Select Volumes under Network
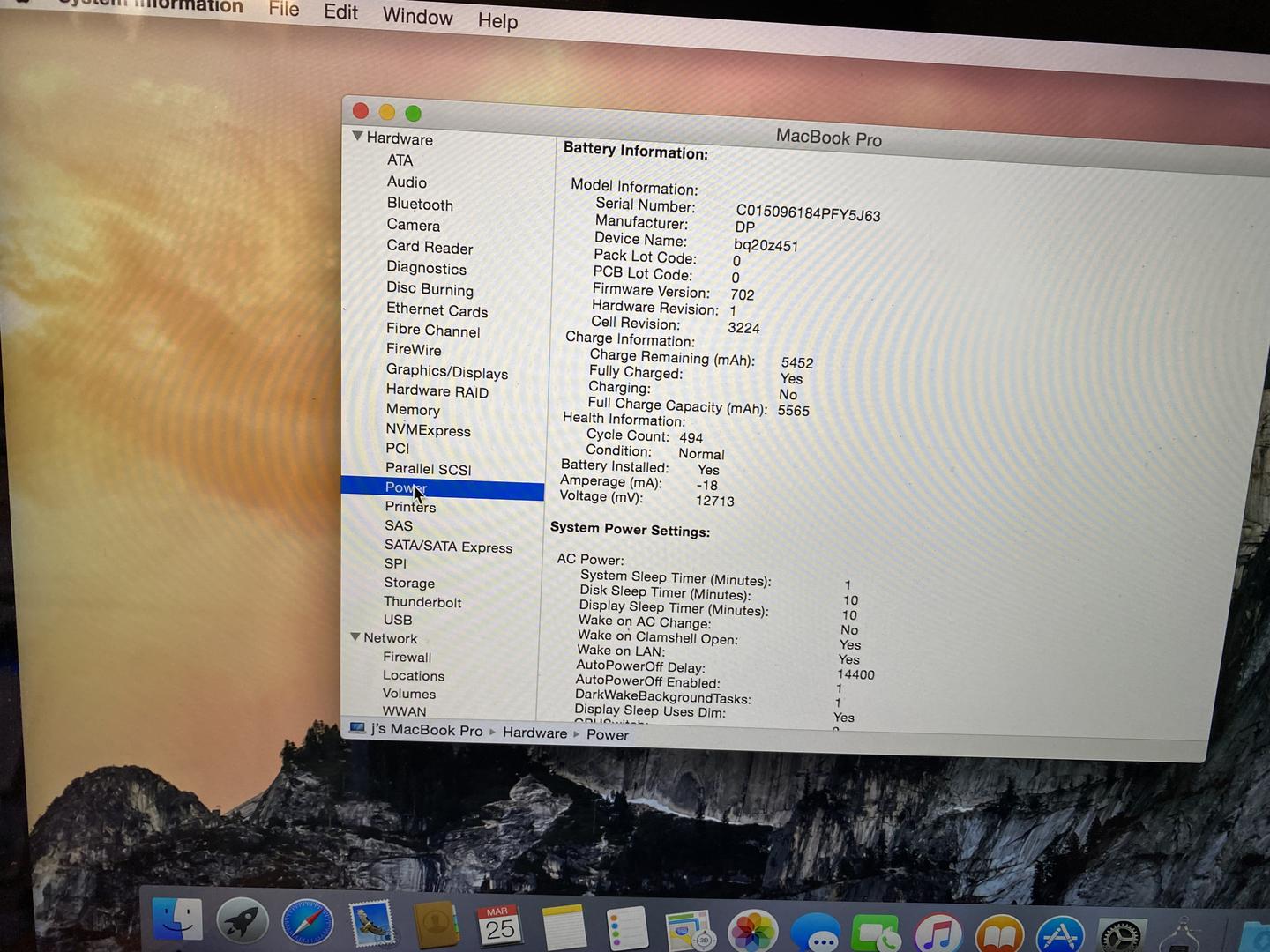 click(408, 694)
